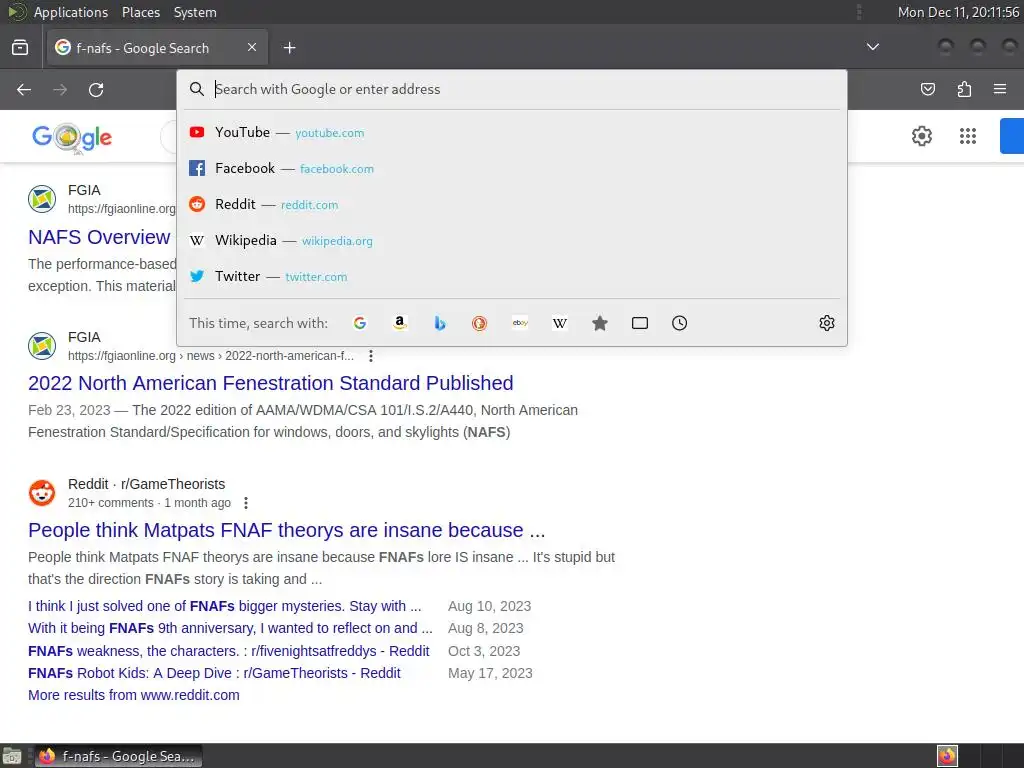Click the f-nafs Google Search taskbar button
This screenshot has height=768, width=1024.
pyautogui.click(x=118, y=756)
